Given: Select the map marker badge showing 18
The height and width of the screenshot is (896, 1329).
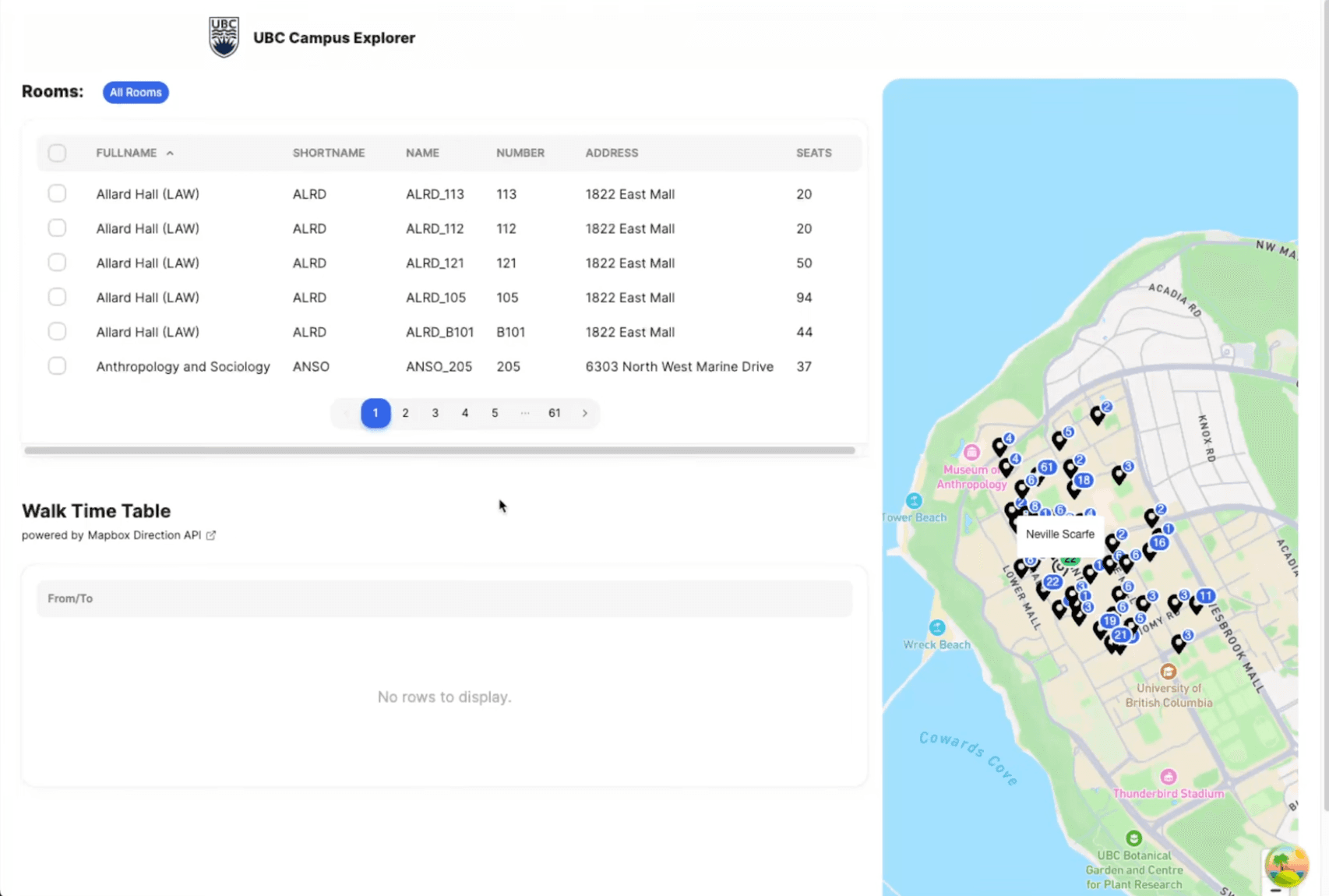Looking at the screenshot, I should pyautogui.click(x=1083, y=480).
